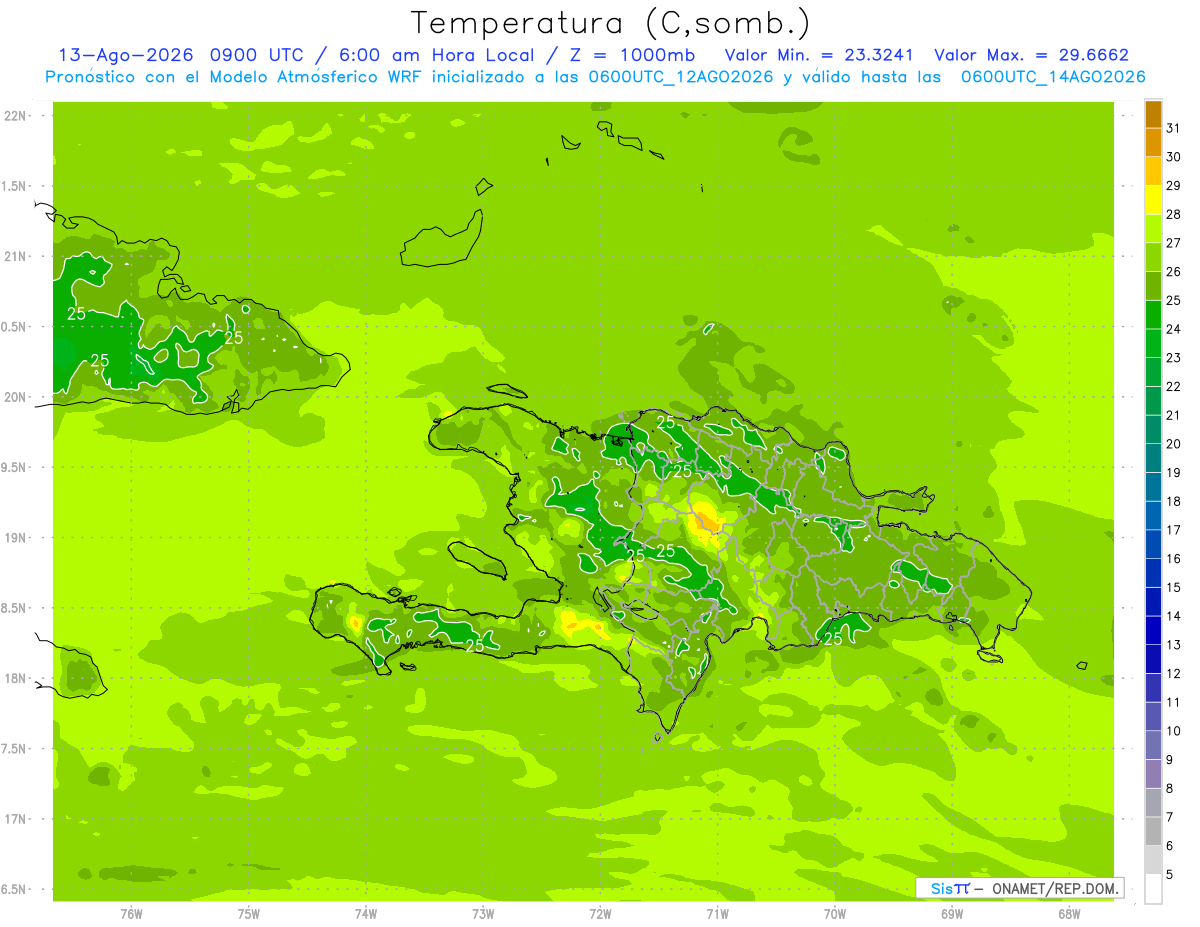The width and height of the screenshot is (1200, 927).
Task: Click the 19N latitude label
Action: click(x=15, y=537)
